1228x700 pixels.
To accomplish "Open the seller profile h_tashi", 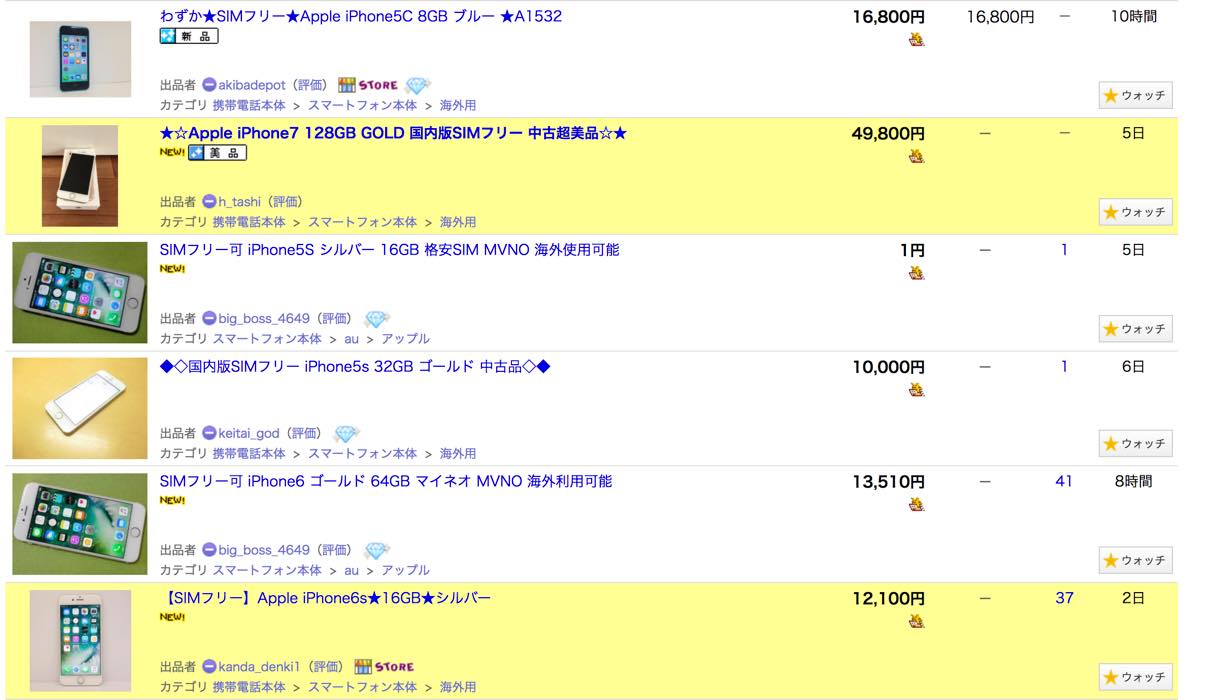I will (239, 202).
